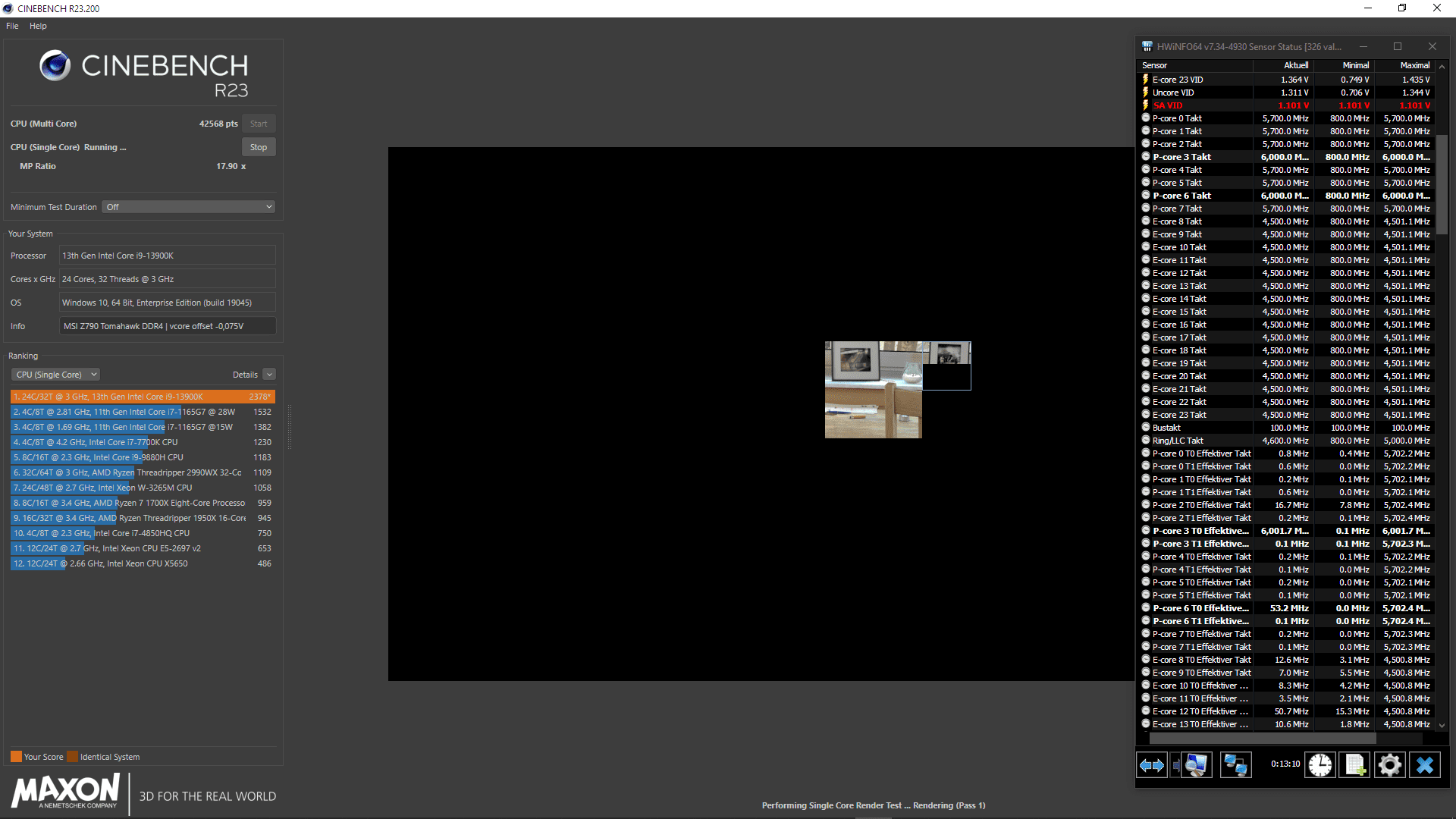This screenshot has height=819, width=1456.
Task: Click the Maximal column header
Action: pyautogui.click(x=1404, y=65)
